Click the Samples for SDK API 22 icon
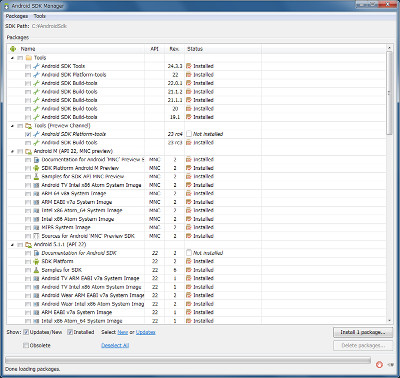400x378 pixels. click(x=36, y=270)
